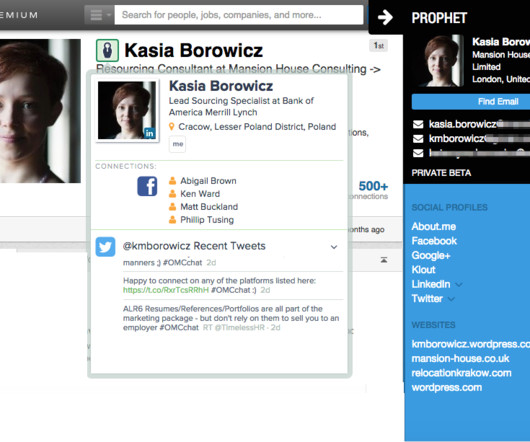The height and width of the screenshot is (442, 530).
Task: Open the Twitter social profile link
Action: [x=427, y=299]
